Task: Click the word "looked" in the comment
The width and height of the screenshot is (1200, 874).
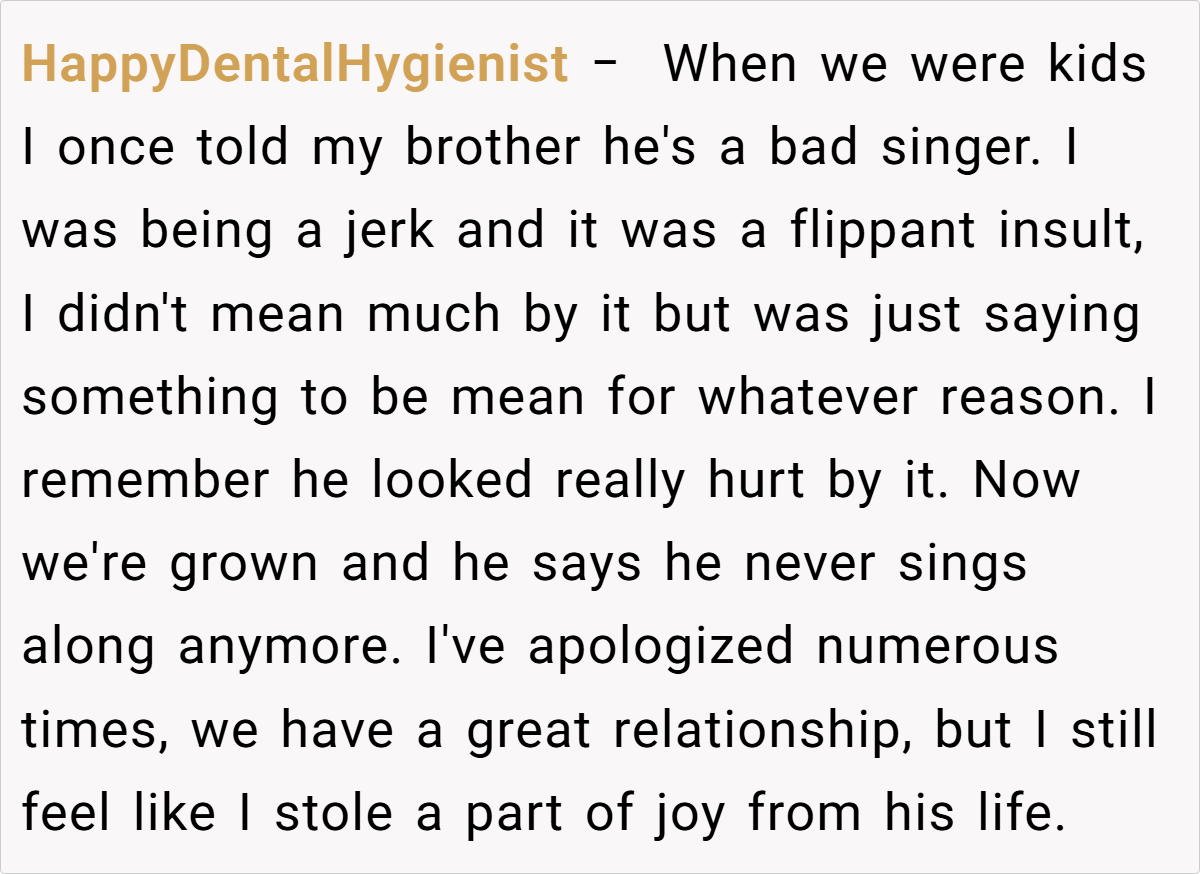Action: click(x=452, y=481)
